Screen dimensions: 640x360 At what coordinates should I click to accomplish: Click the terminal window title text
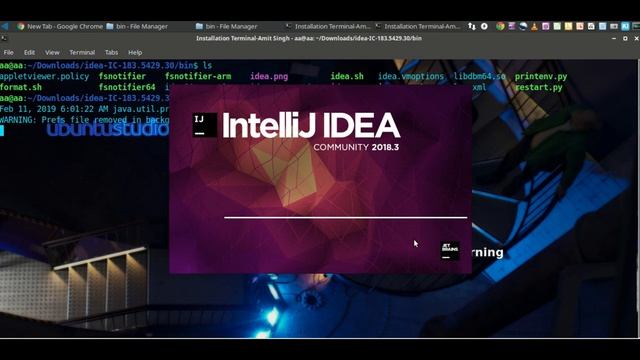[x=309, y=38]
